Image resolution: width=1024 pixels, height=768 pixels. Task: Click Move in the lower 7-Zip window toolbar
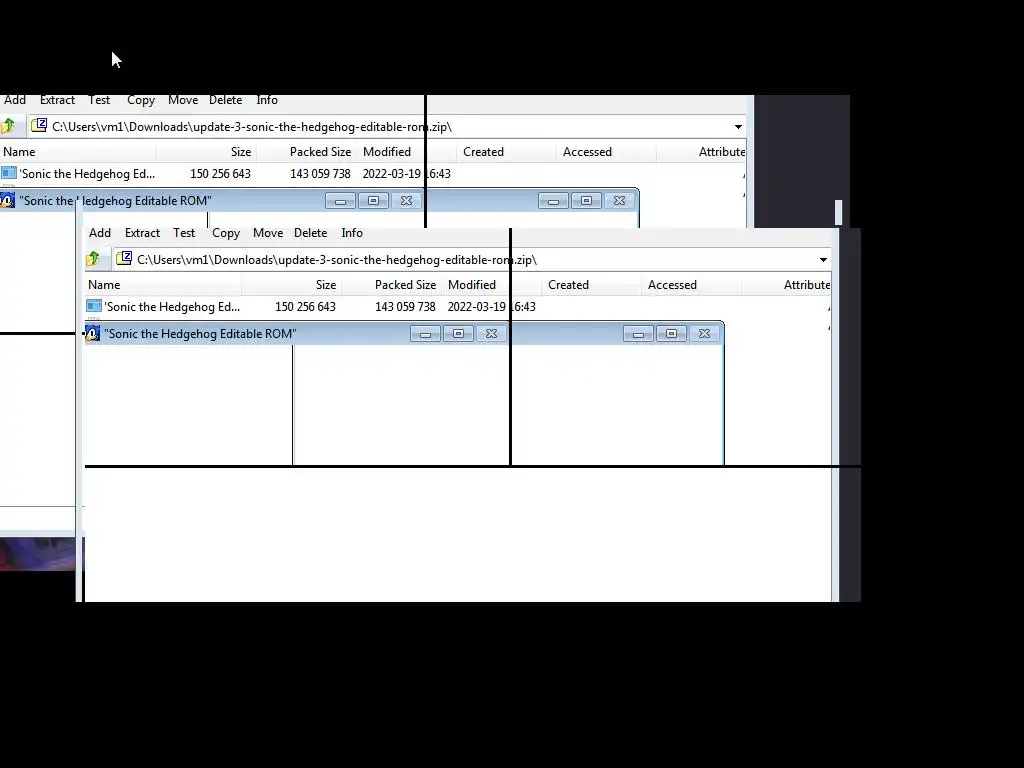click(268, 232)
